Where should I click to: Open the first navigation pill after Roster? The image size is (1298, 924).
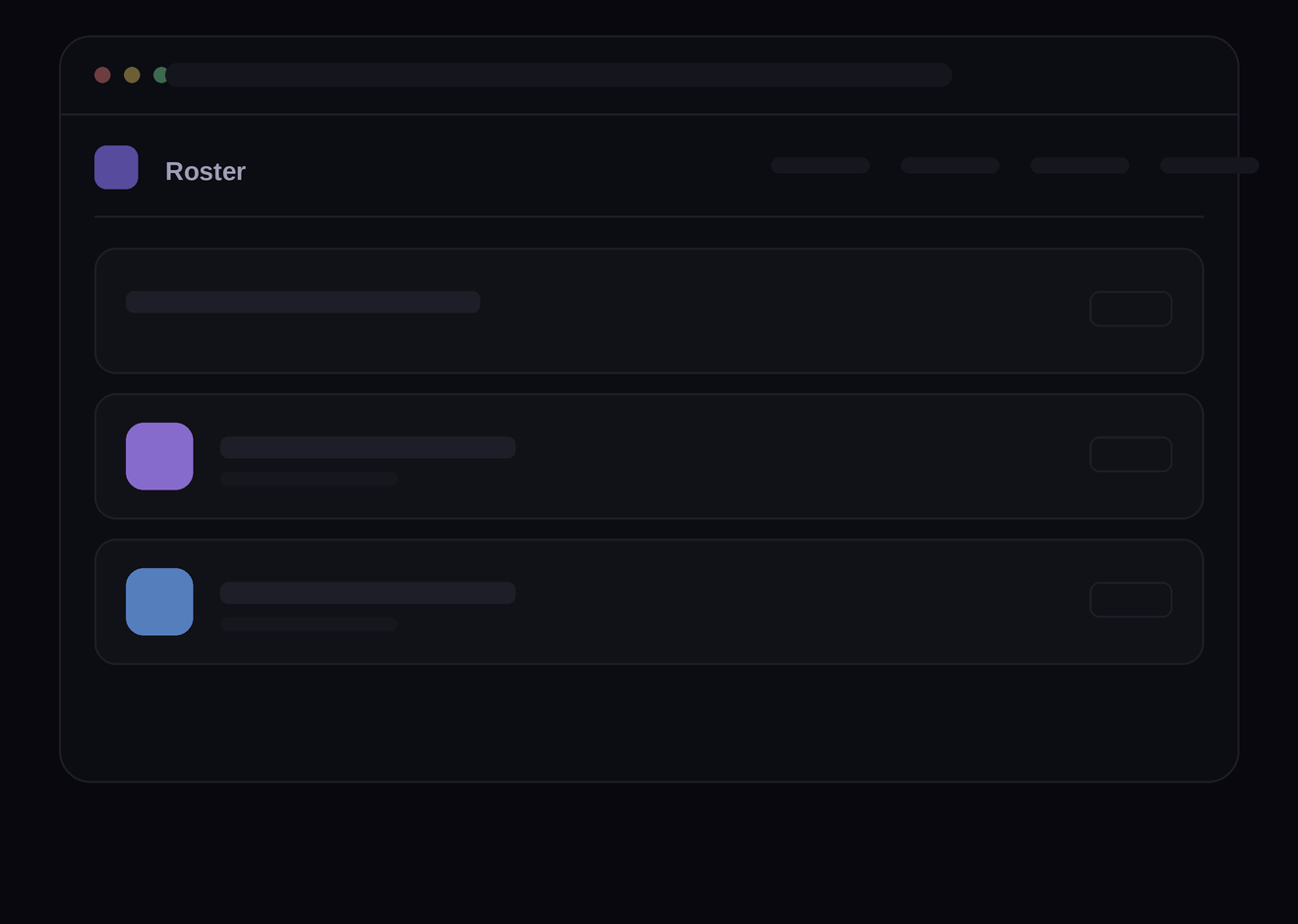820,165
